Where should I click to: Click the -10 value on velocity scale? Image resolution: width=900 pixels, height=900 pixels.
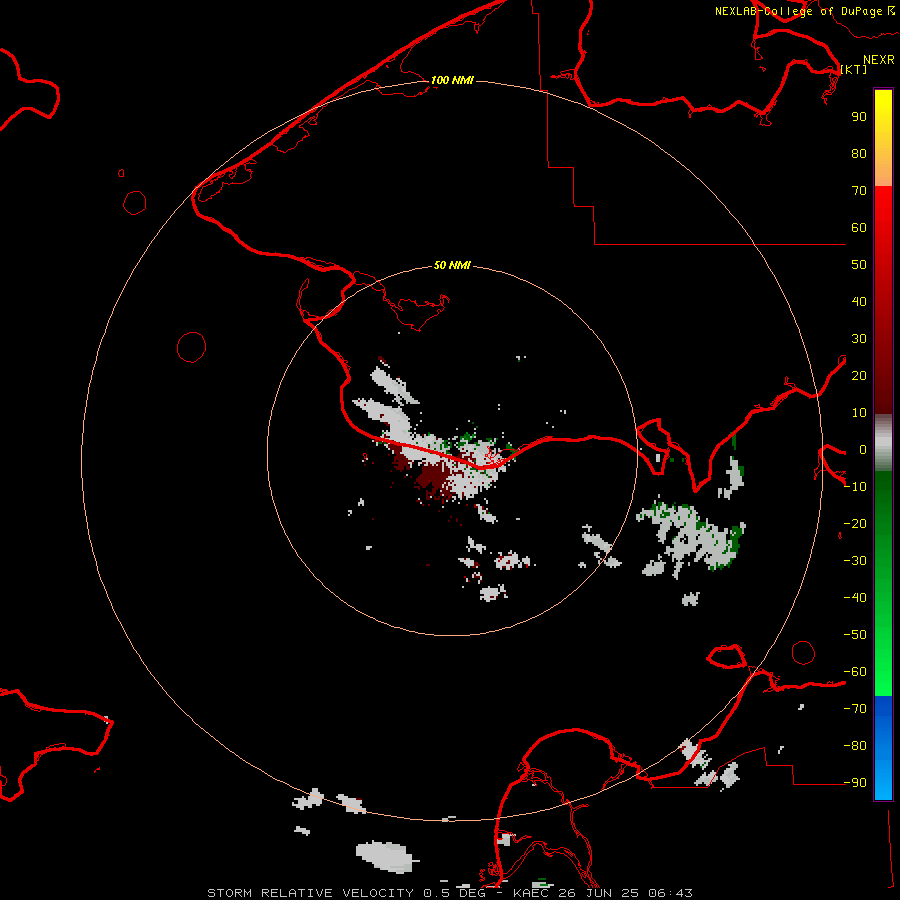coord(855,487)
